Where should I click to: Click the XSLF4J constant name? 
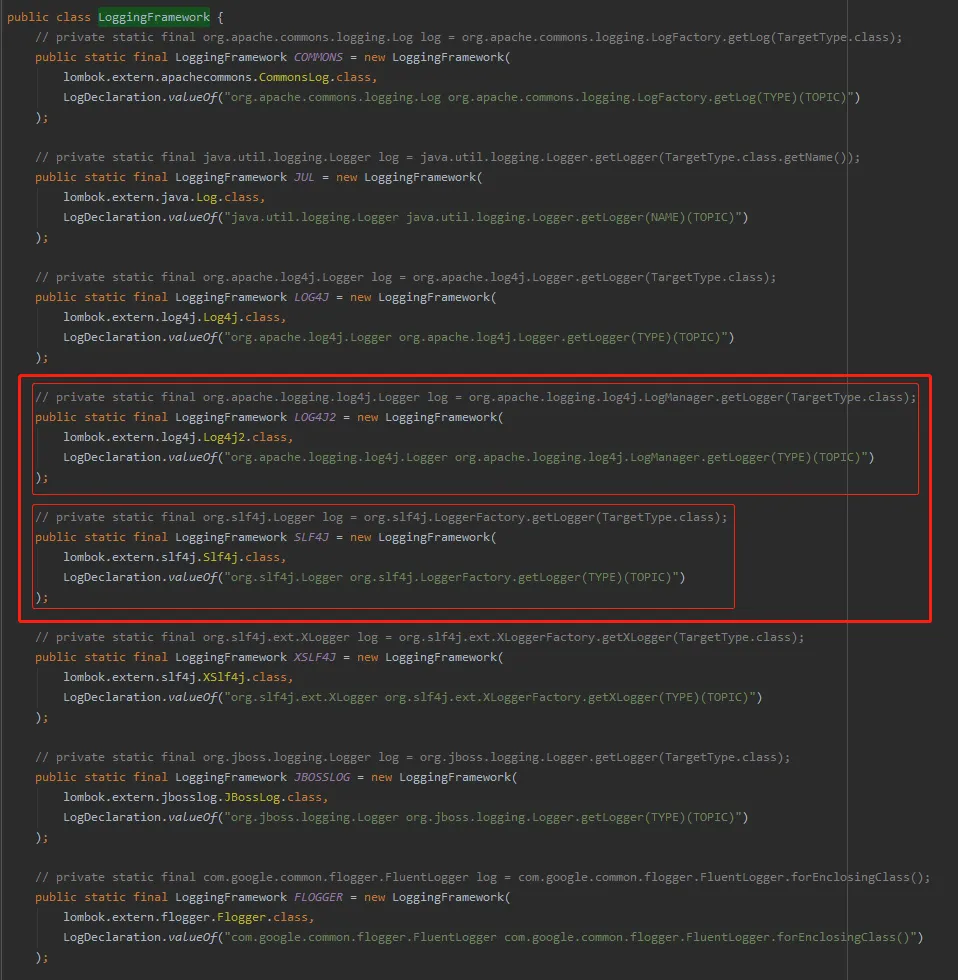pyautogui.click(x=318, y=657)
